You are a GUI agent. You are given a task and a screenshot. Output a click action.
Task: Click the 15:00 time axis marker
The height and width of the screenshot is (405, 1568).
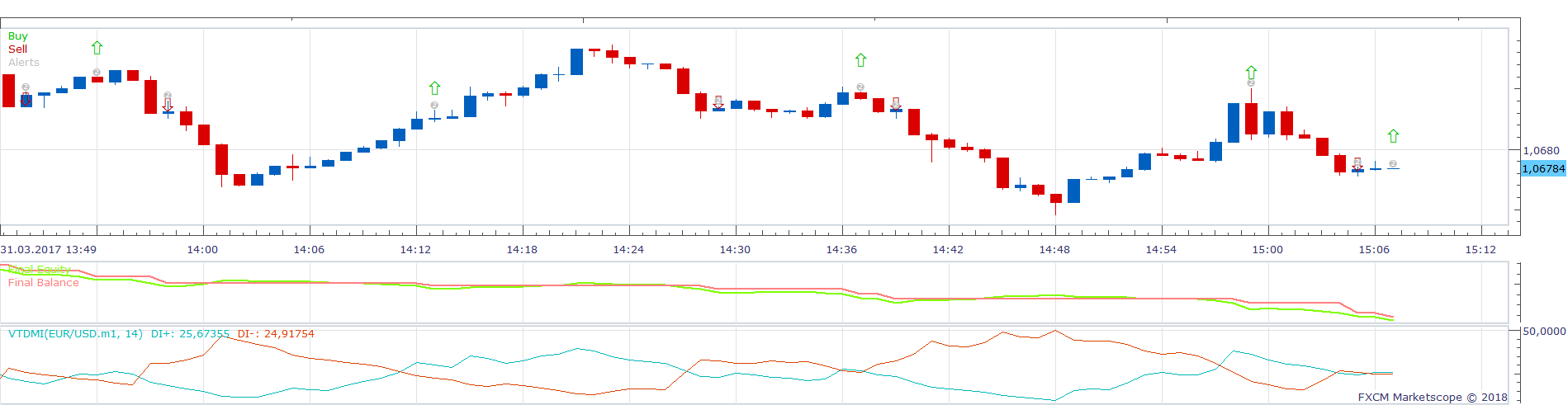click(x=1267, y=250)
